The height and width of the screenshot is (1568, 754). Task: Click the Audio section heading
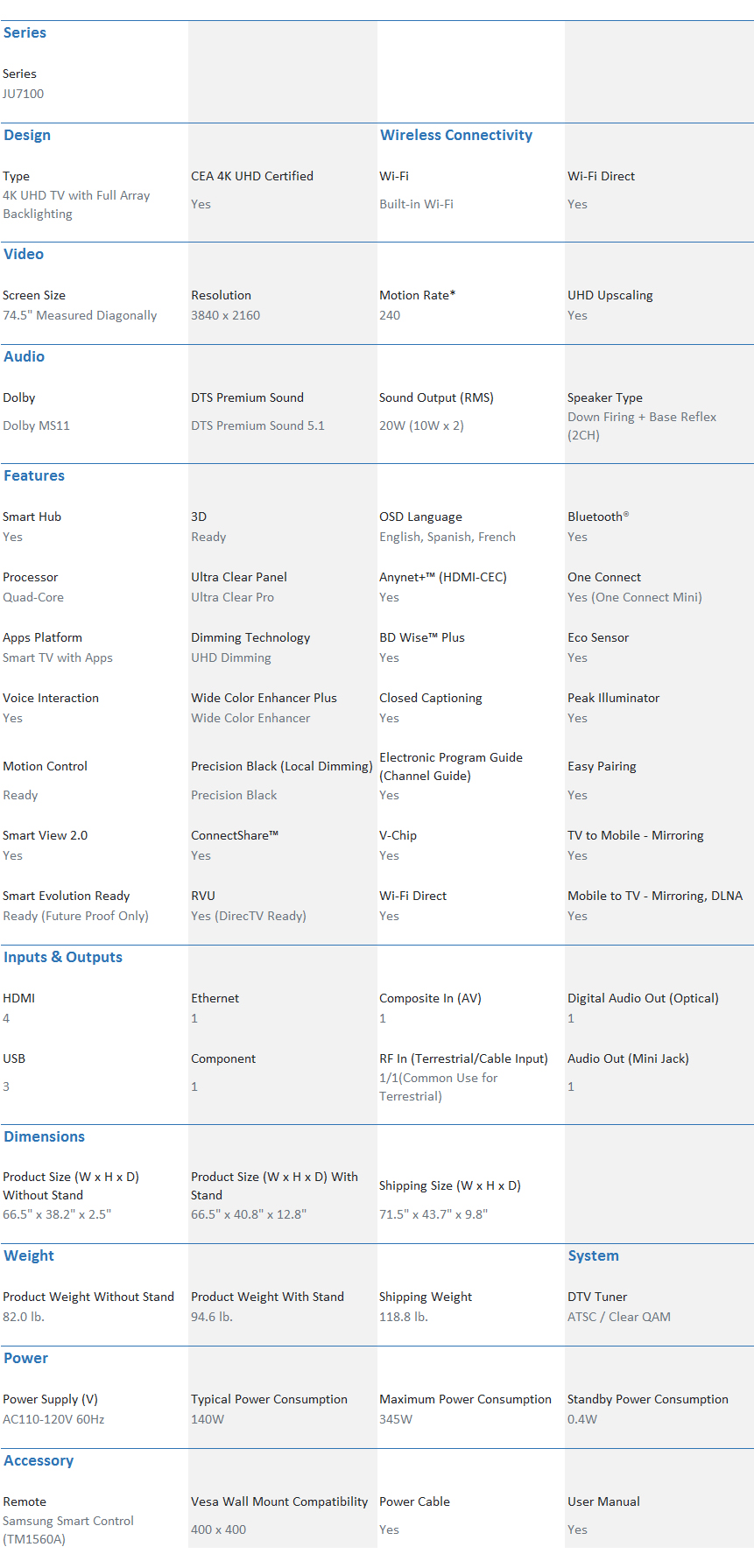click(x=24, y=357)
